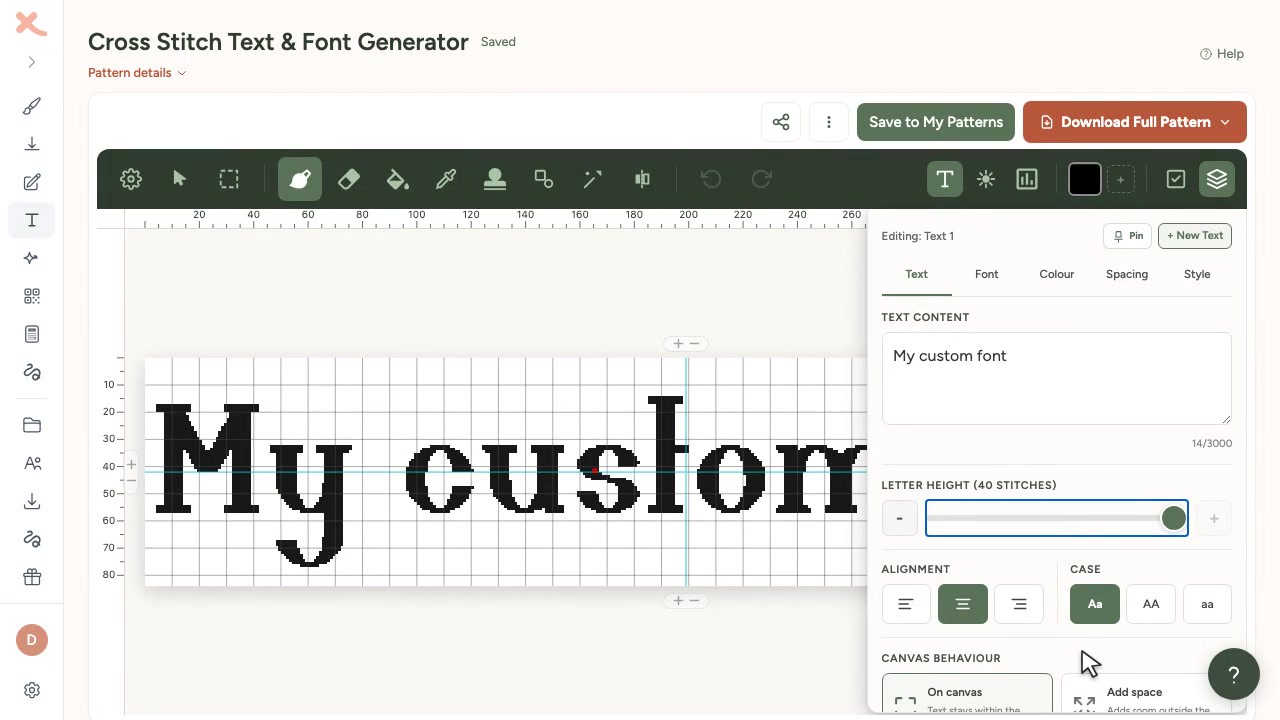This screenshot has height=720, width=1280.
Task: Set text alignment to left
Action: [x=906, y=604]
